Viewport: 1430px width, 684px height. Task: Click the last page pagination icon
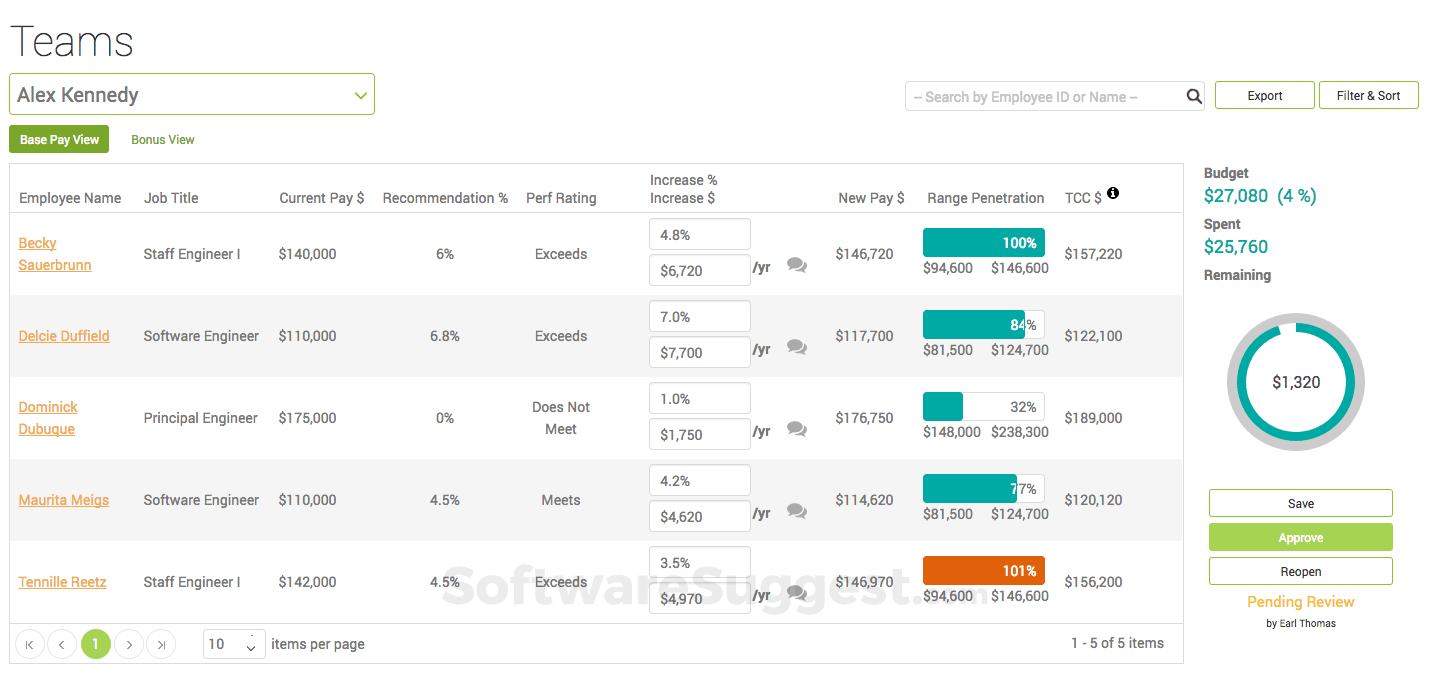(160, 644)
